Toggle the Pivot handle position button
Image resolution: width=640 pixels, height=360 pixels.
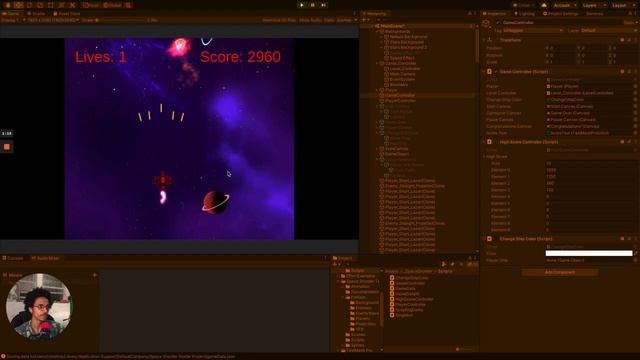point(91,5)
